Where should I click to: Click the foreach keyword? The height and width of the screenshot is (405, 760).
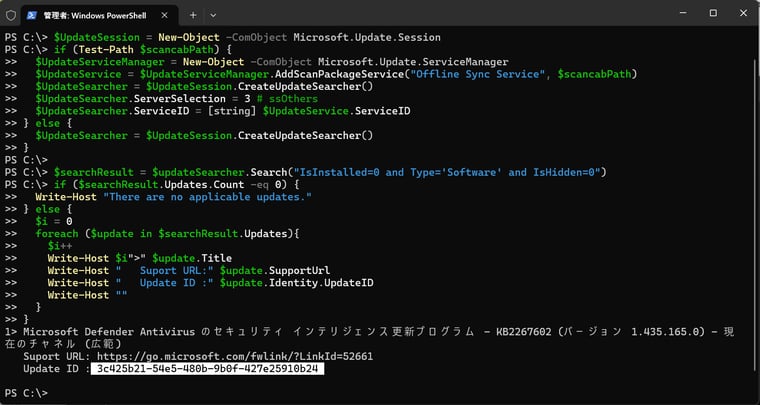tap(57, 234)
